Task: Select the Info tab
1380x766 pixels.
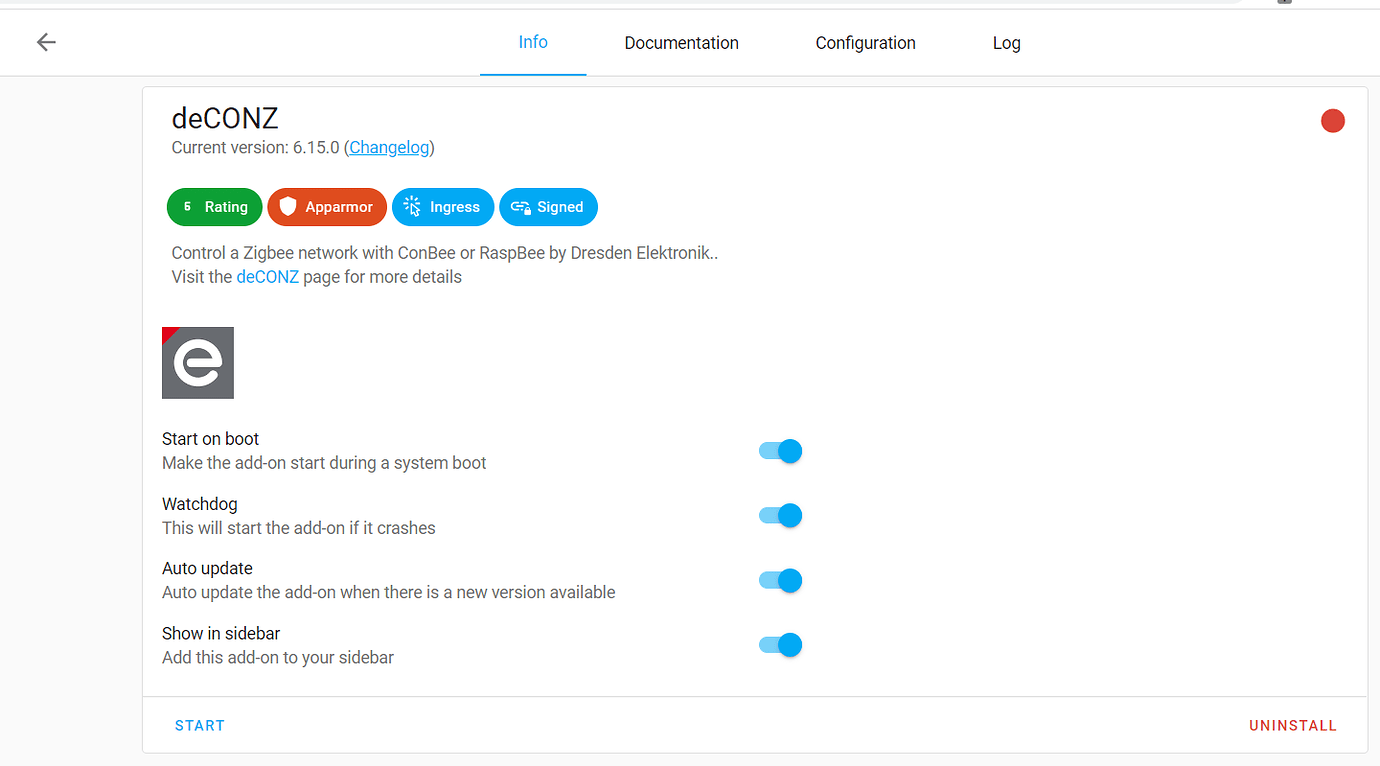Action: [x=533, y=42]
